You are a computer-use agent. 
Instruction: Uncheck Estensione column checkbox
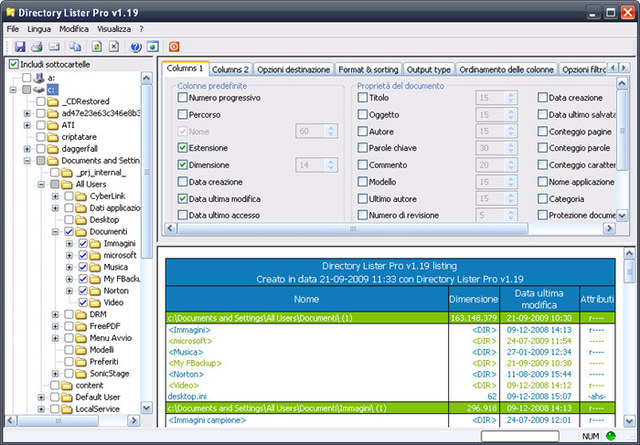(182, 148)
